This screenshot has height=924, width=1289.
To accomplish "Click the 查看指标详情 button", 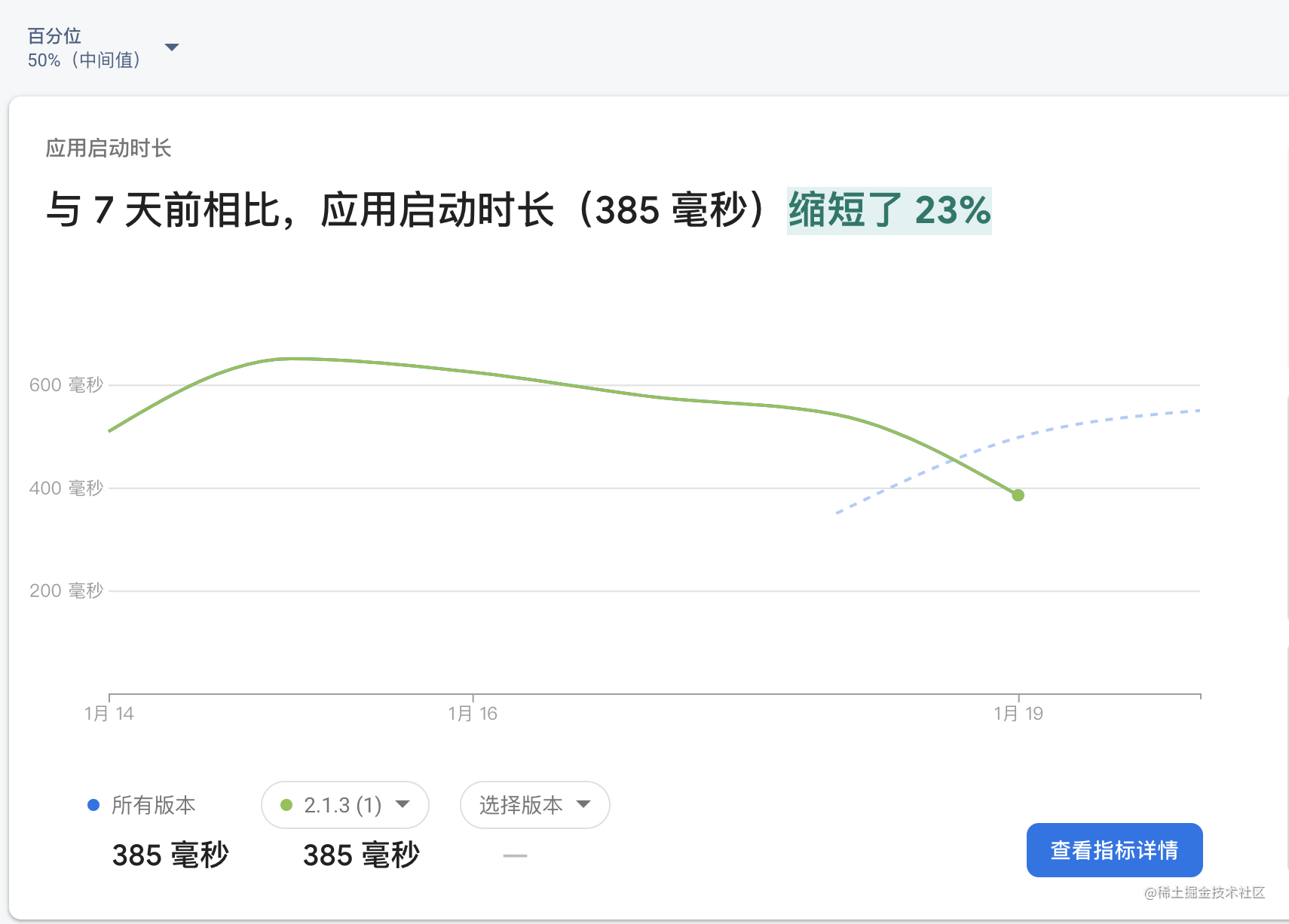I will coord(1114,850).
